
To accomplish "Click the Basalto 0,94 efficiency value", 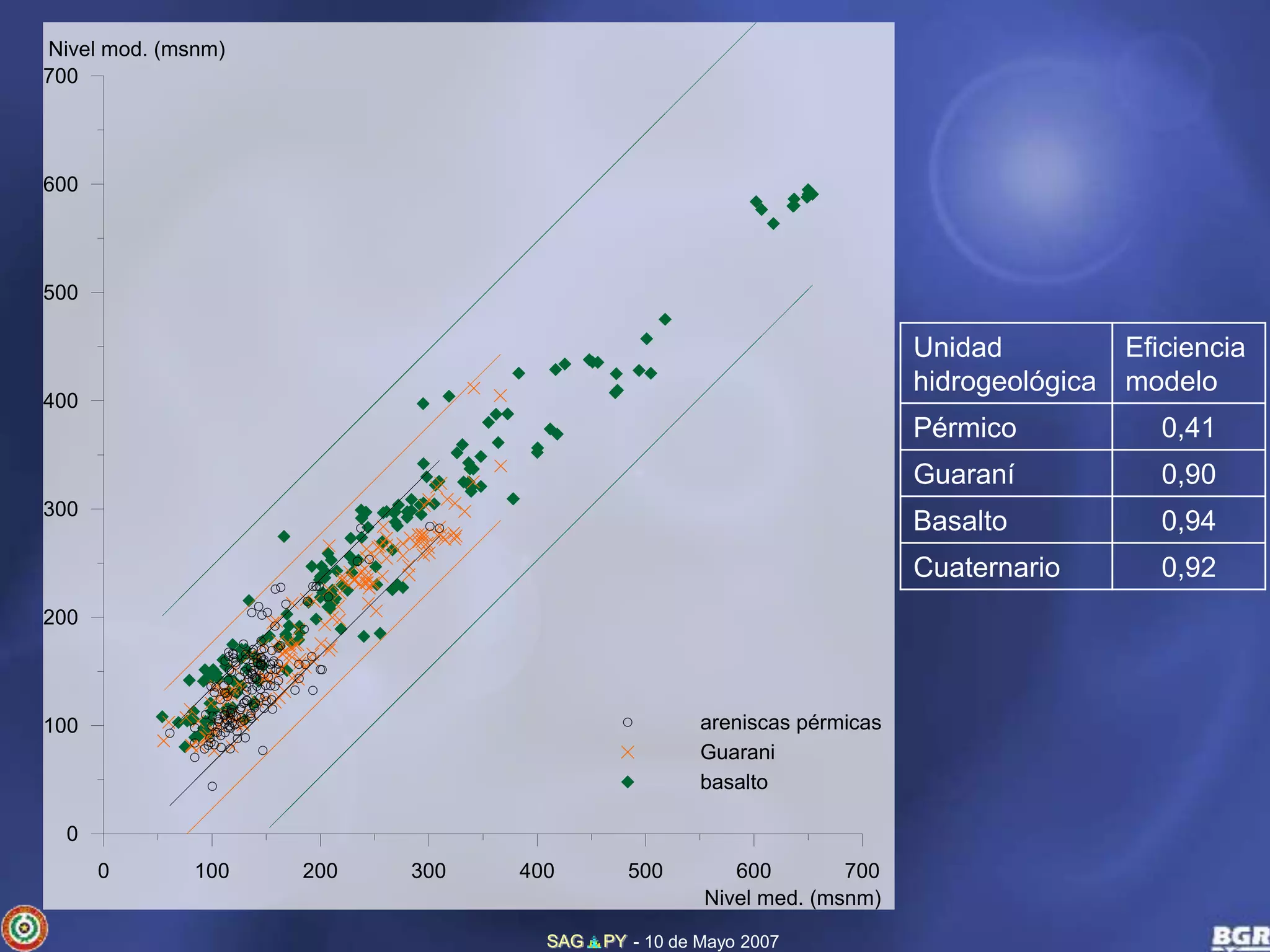I will point(1188,521).
